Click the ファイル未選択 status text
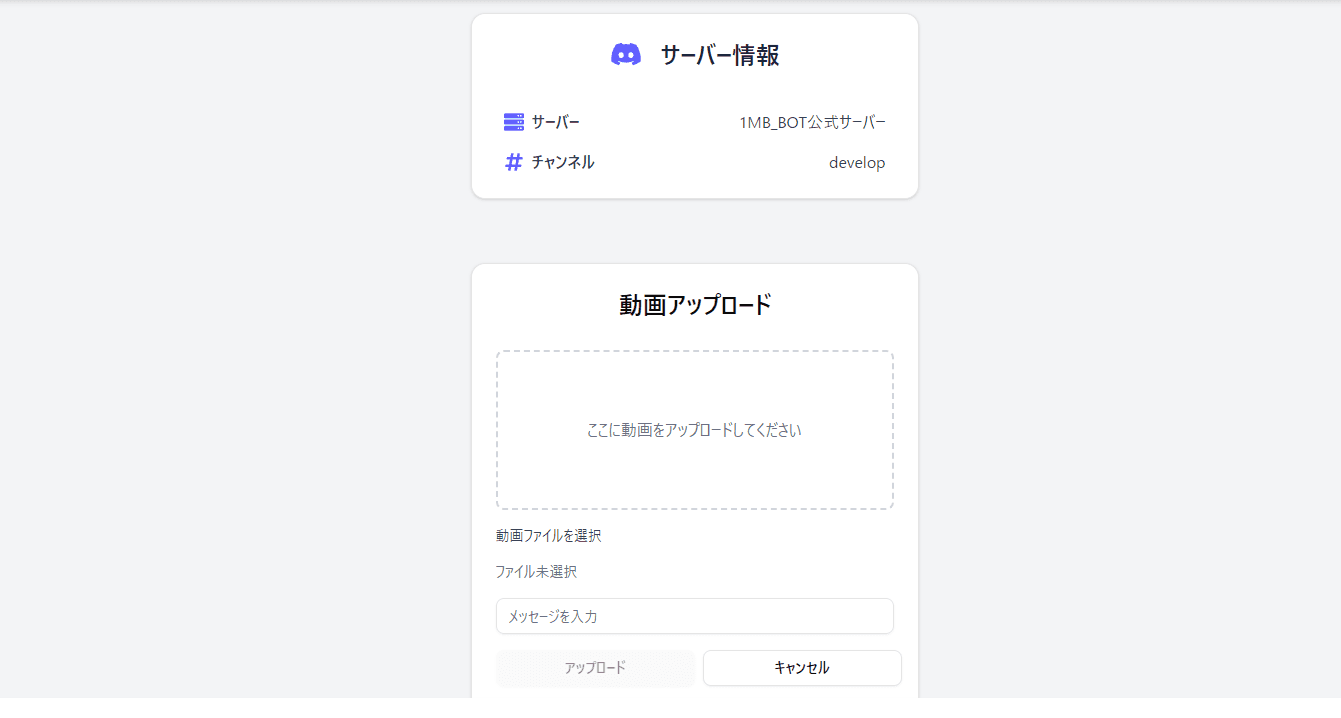The image size is (1341, 718). tap(537, 571)
